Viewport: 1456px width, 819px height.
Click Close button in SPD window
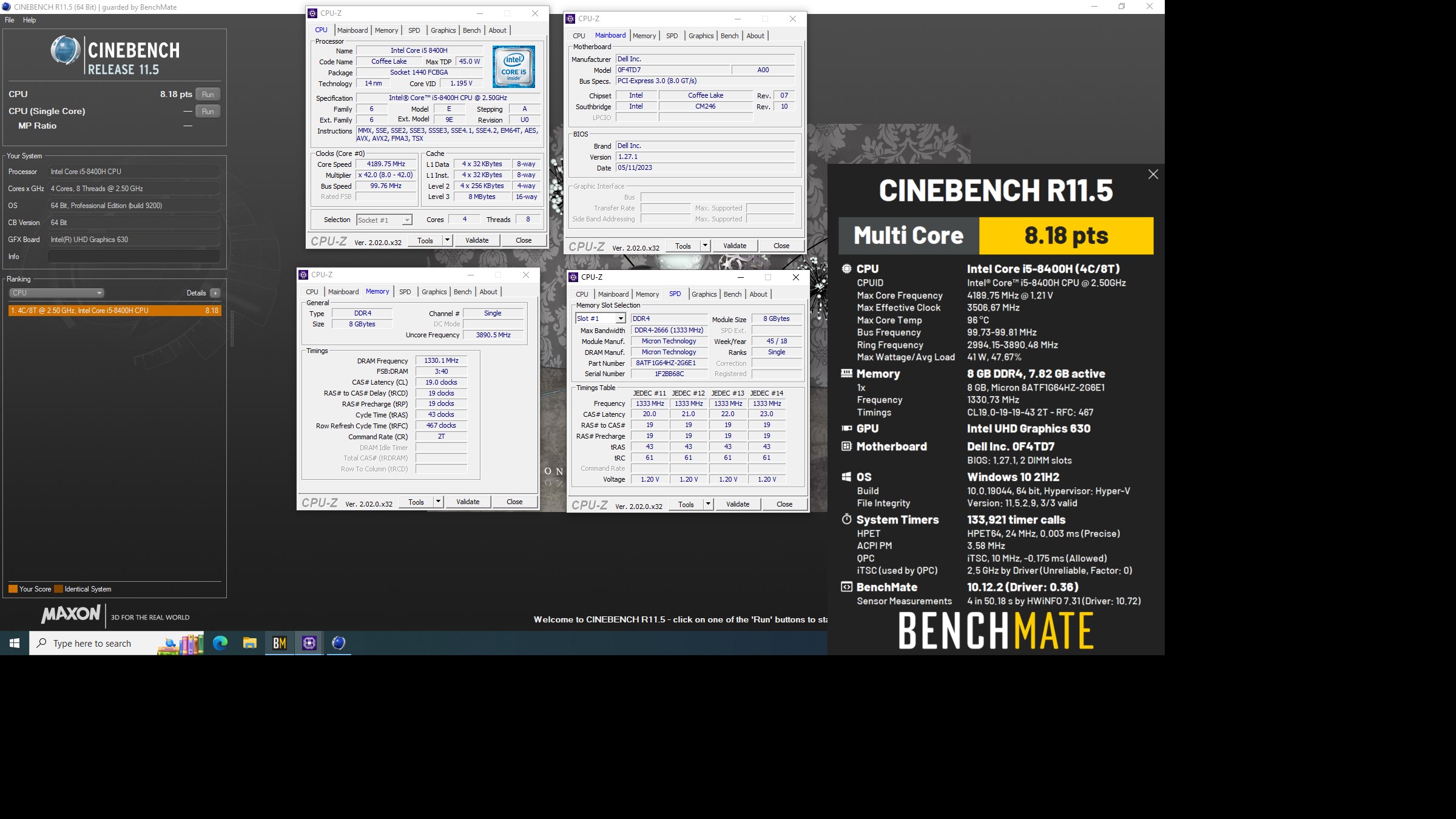[784, 504]
